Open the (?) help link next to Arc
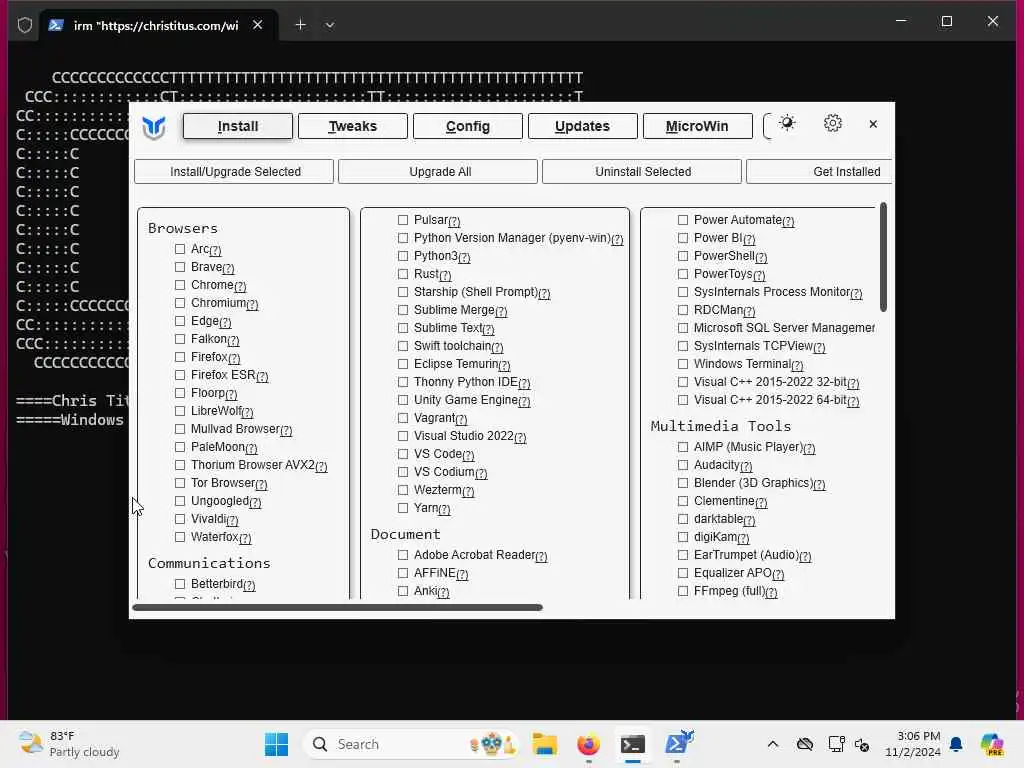 click(x=216, y=250)
